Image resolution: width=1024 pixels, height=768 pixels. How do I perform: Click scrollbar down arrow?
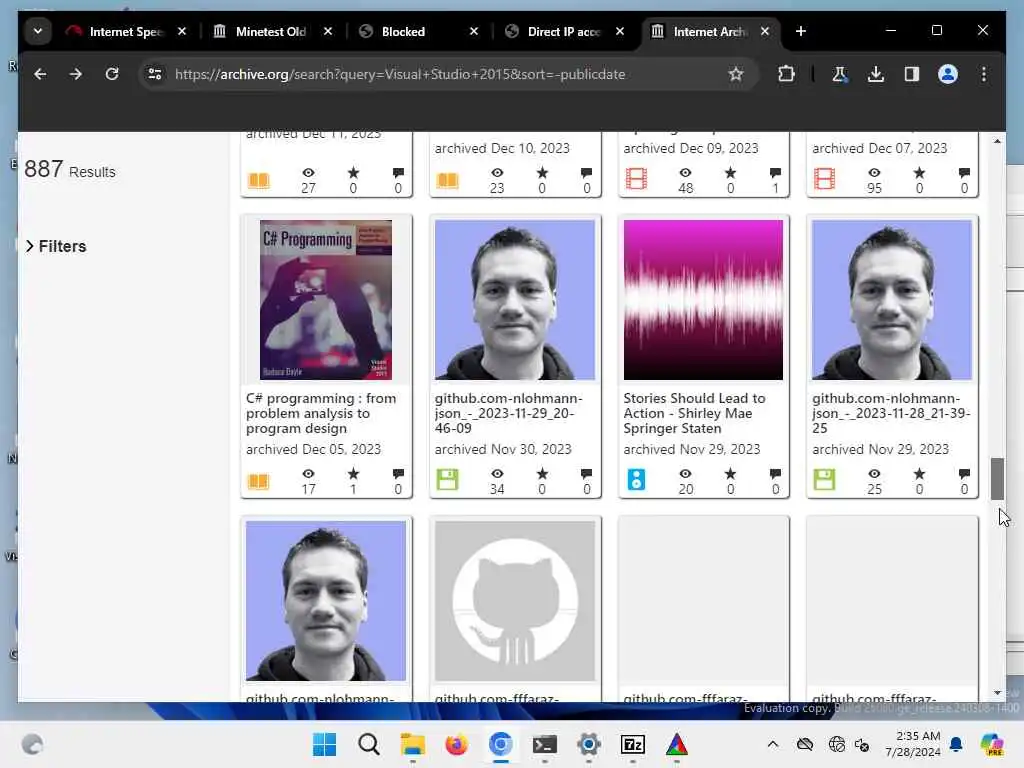pos(997,693)
